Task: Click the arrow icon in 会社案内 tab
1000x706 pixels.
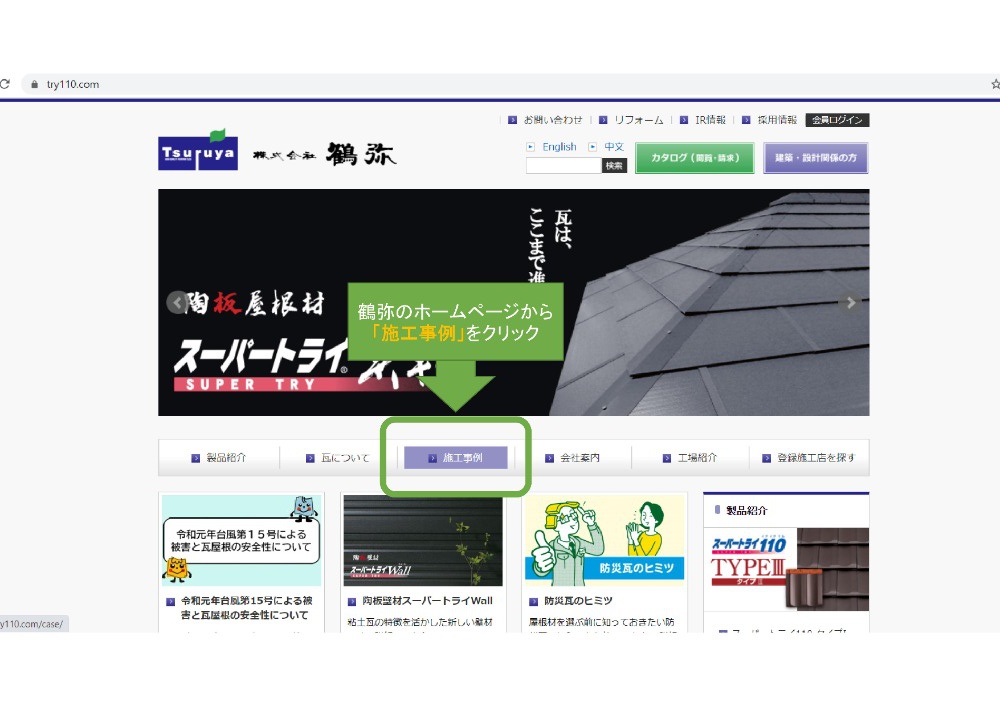Action: (549, 458)
